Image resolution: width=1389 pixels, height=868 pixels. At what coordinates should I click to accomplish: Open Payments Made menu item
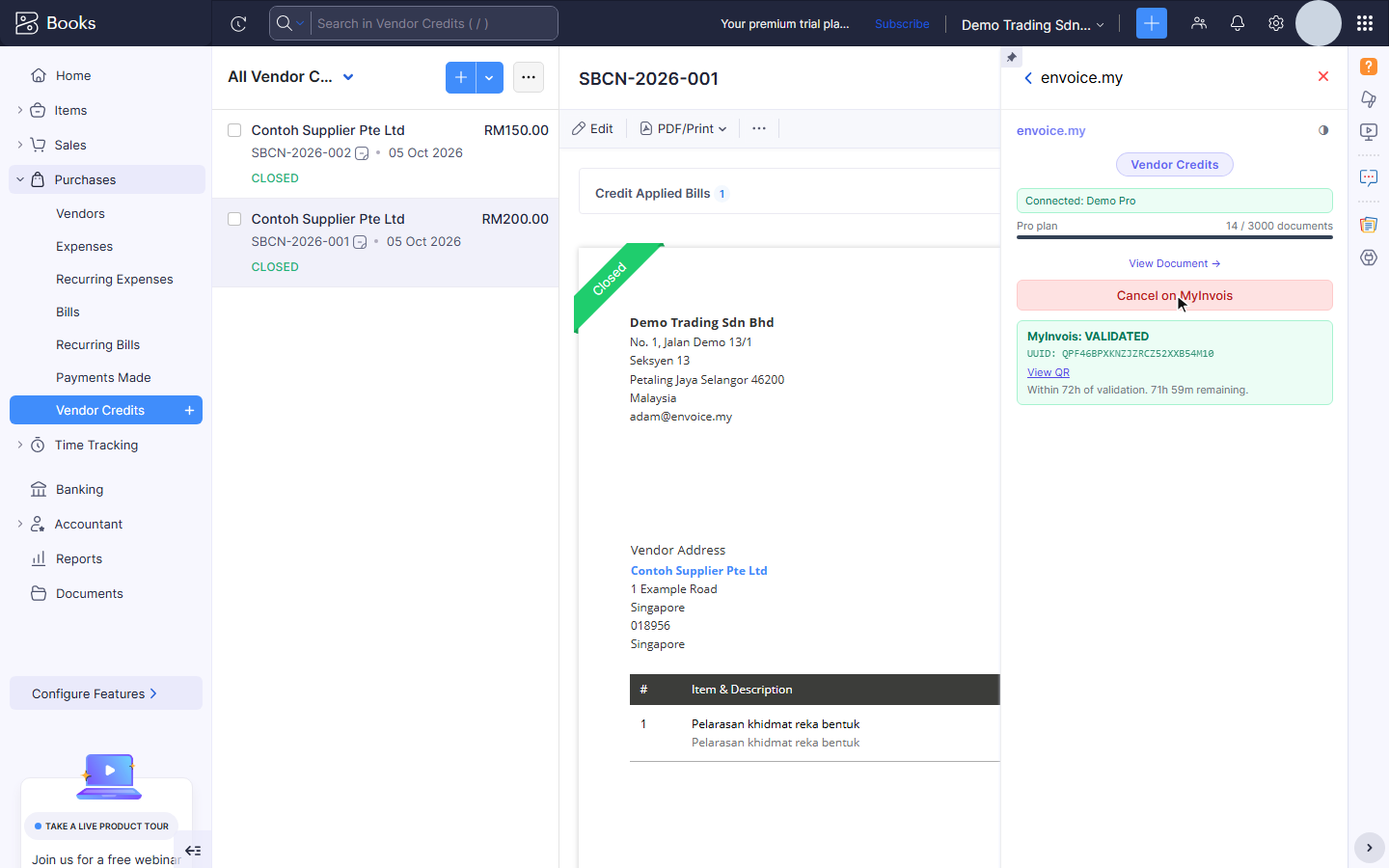click(x=103, y=377)
